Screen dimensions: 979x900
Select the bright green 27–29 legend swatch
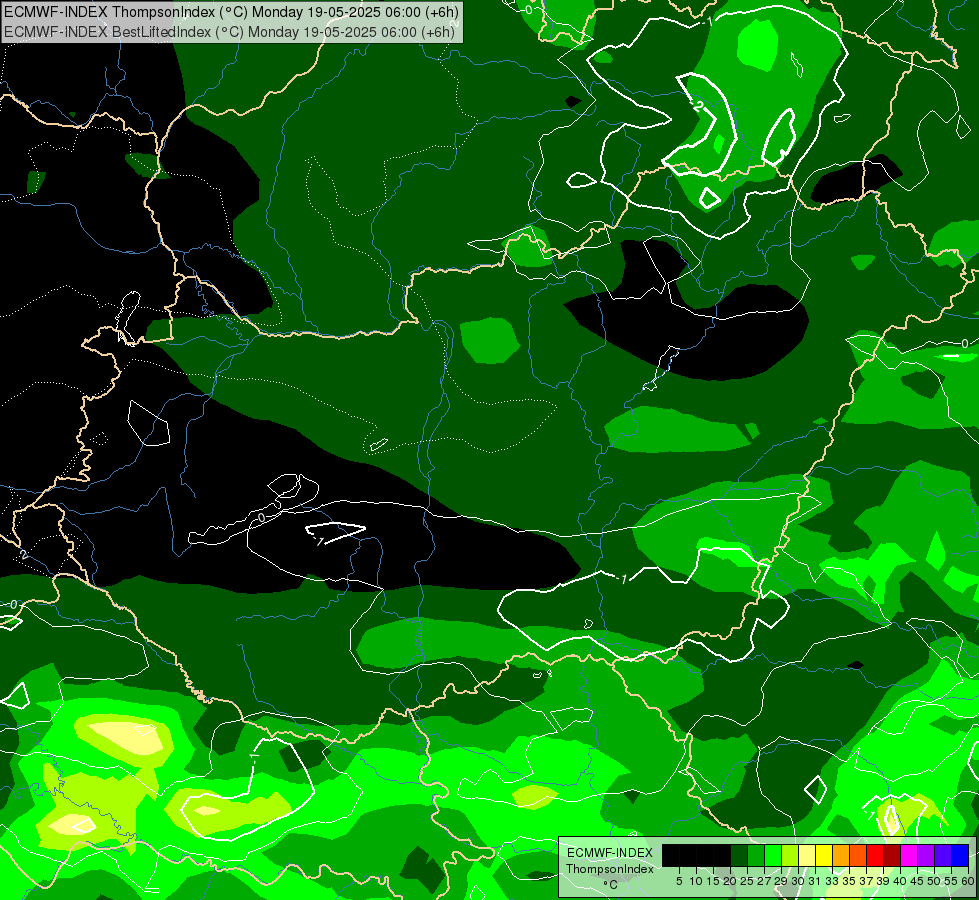[x=773, y=855]
